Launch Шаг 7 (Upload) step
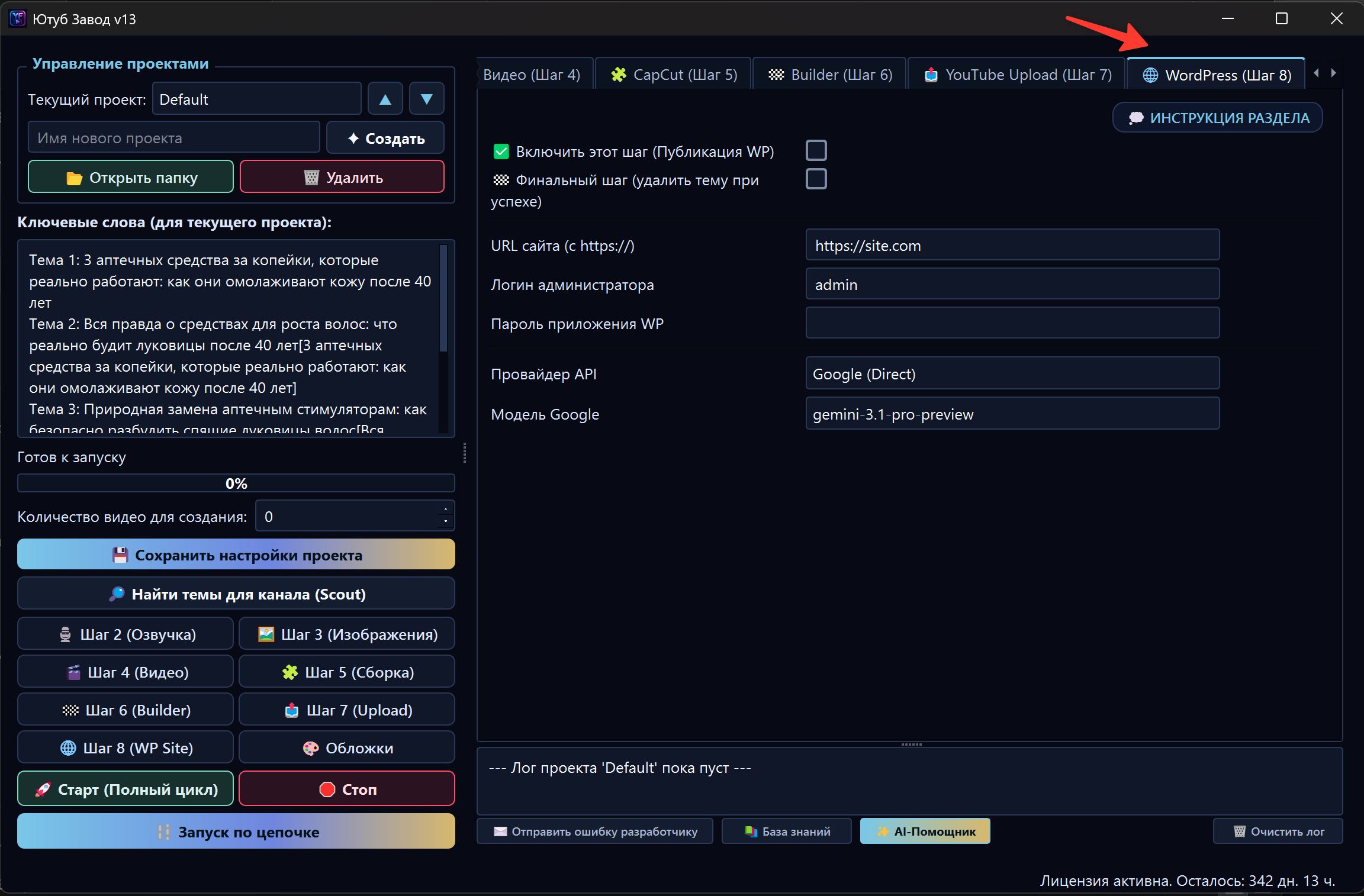The image size is (1364, 896). [x=347, y=710]
